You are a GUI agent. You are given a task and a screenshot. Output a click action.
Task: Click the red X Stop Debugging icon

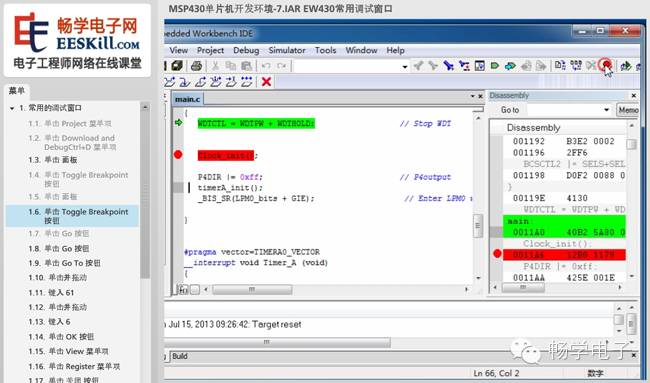[x=266, y=82]
